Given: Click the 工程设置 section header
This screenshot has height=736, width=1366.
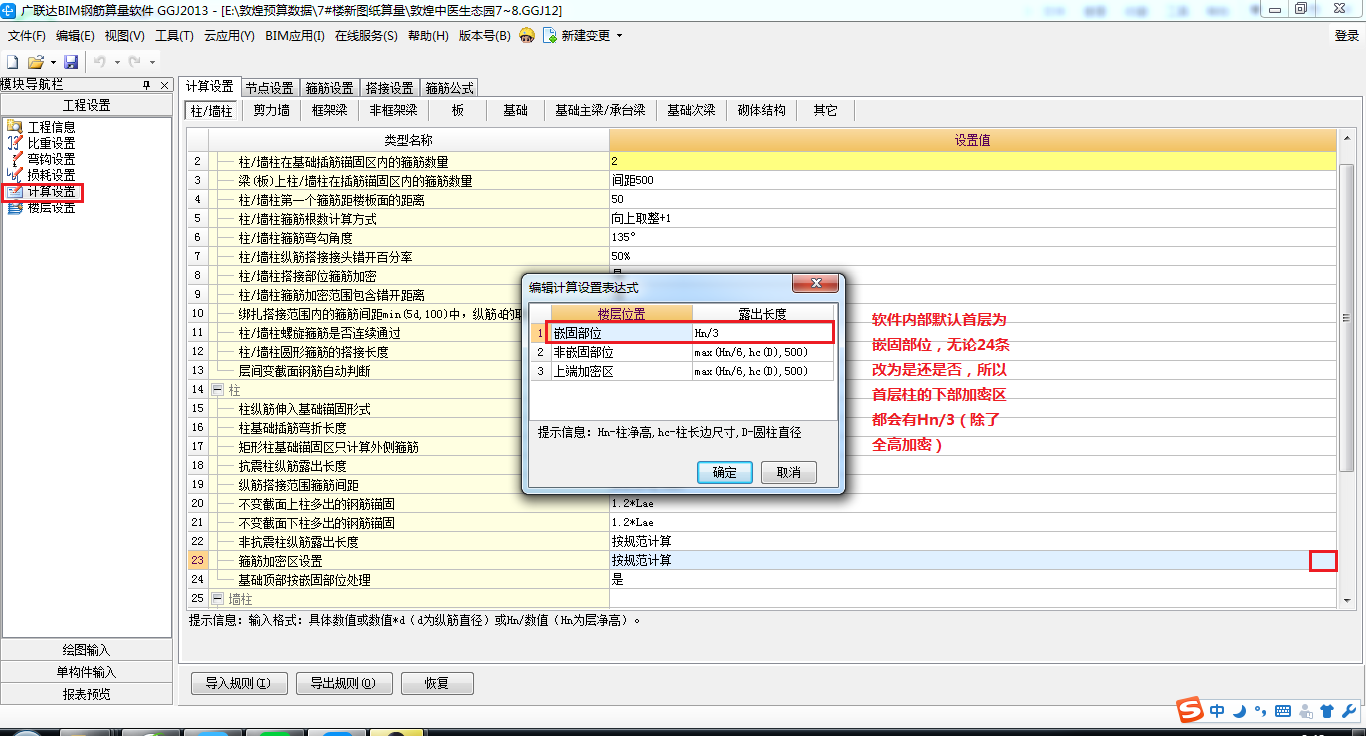Looking at the screenshot, I should (87, 105).
